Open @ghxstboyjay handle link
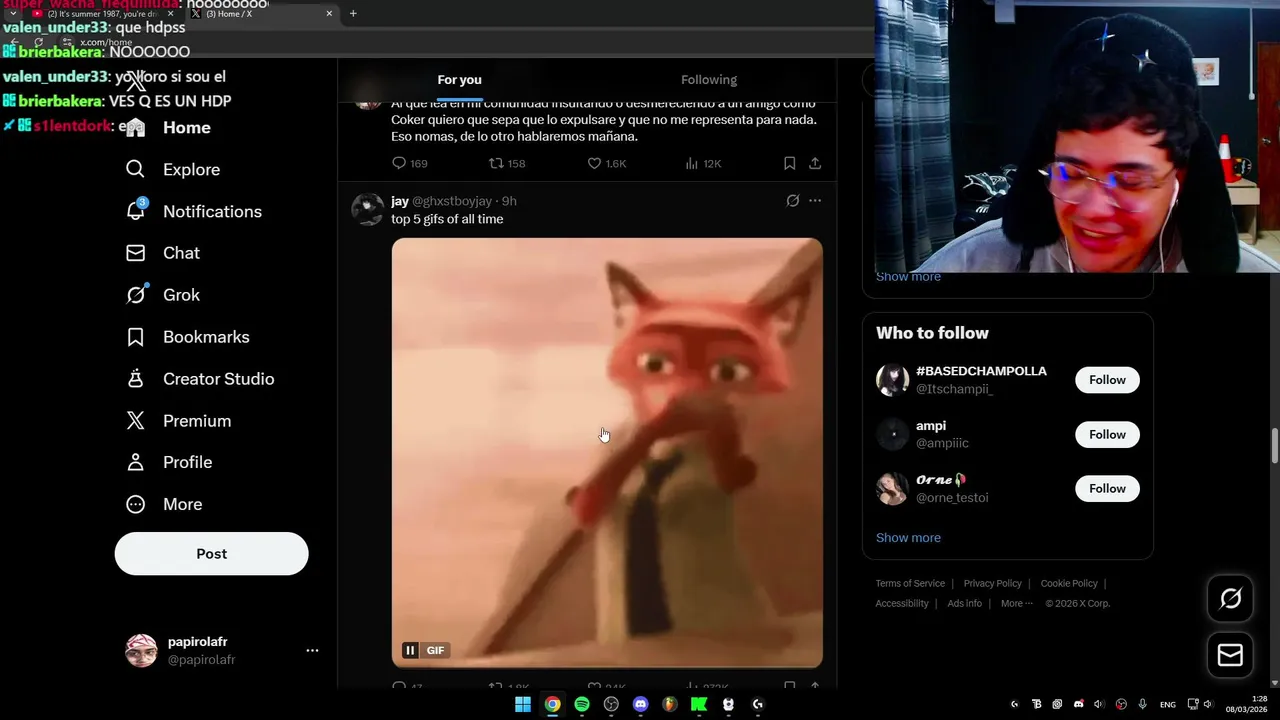This screenshot has height=720, width=1280. (452, 201)
